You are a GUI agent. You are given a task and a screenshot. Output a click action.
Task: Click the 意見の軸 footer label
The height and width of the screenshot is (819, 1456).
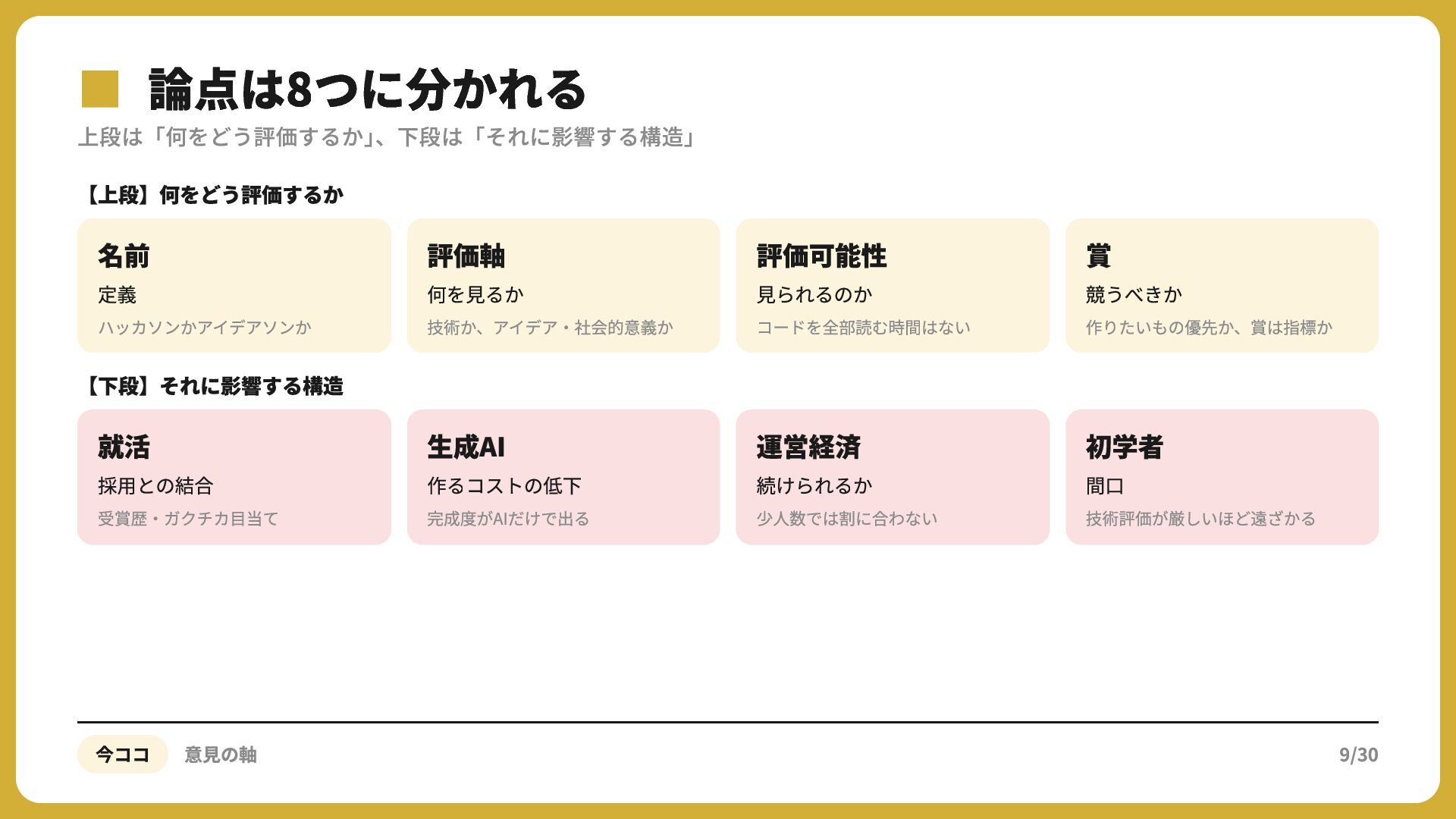tap(221, 755)
